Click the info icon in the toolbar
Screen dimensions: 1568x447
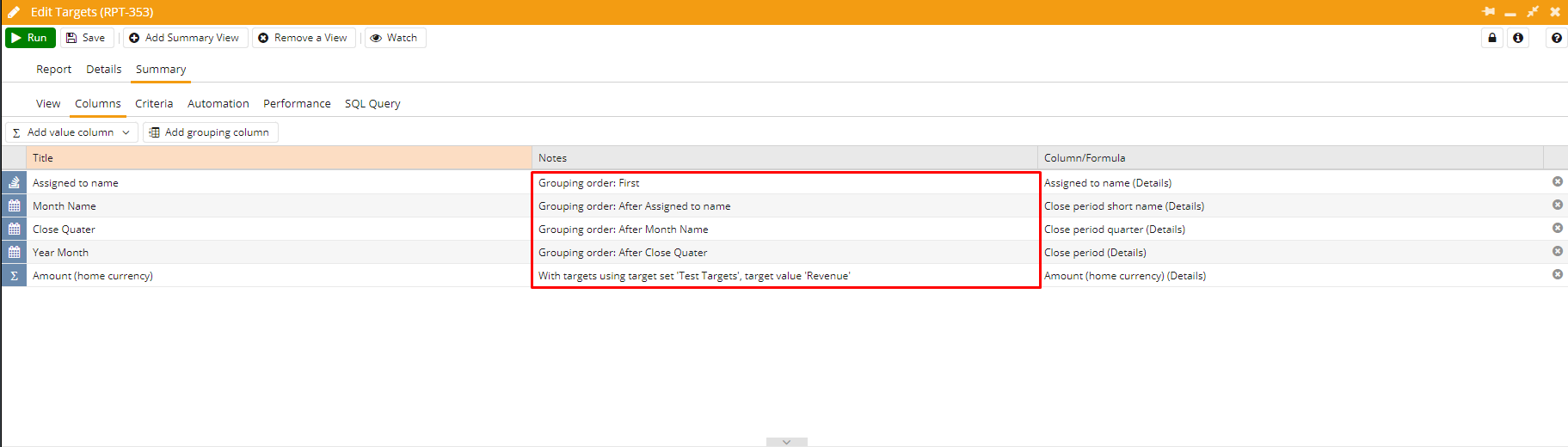1518,38
